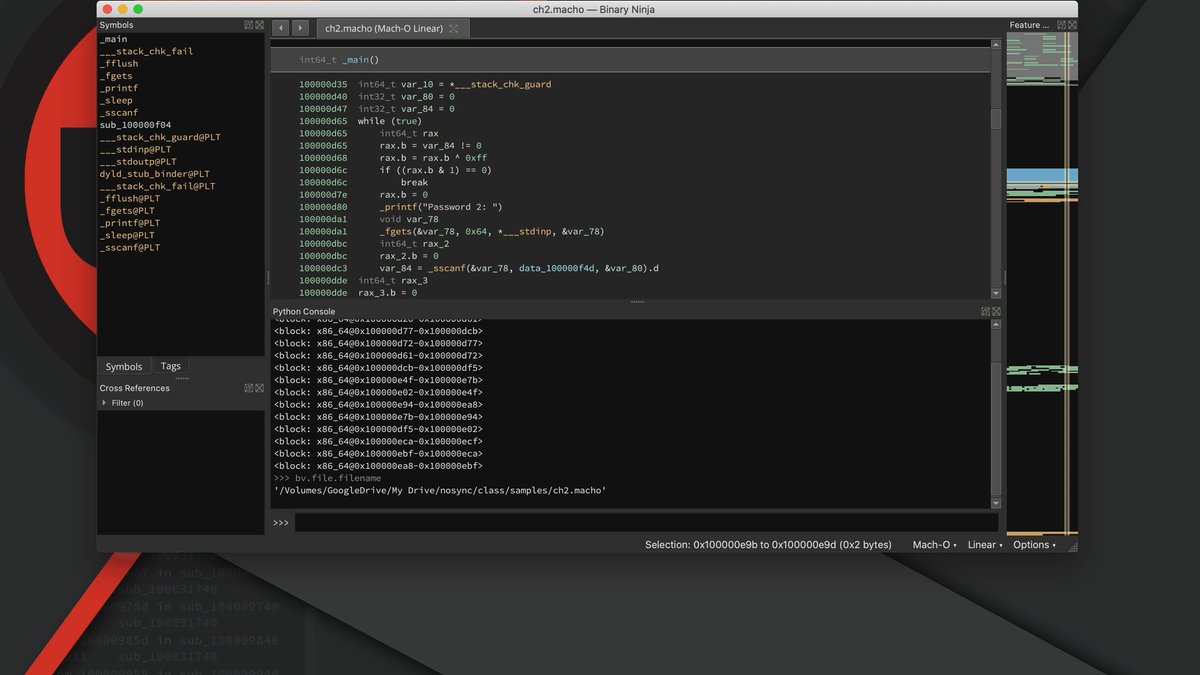Open the Mach-O view type dropdown
This screenshot has height=675, width=1200.
(934, 545)
